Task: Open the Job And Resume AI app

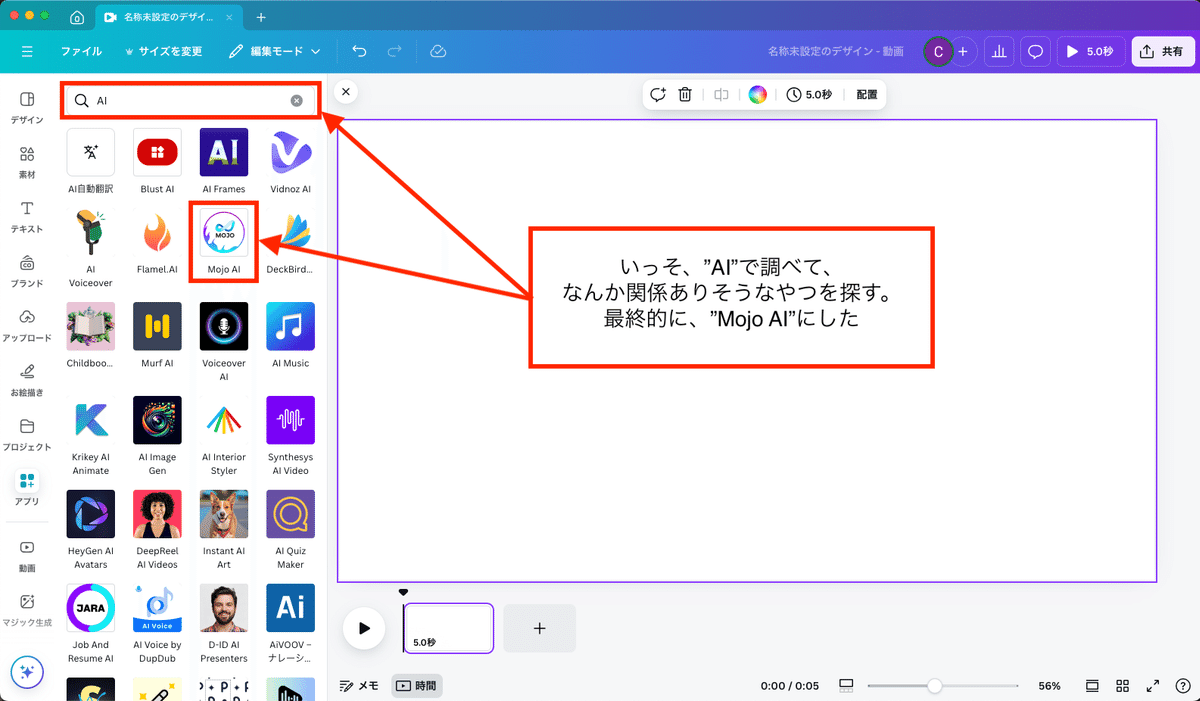Action: [x=91, y=608]
